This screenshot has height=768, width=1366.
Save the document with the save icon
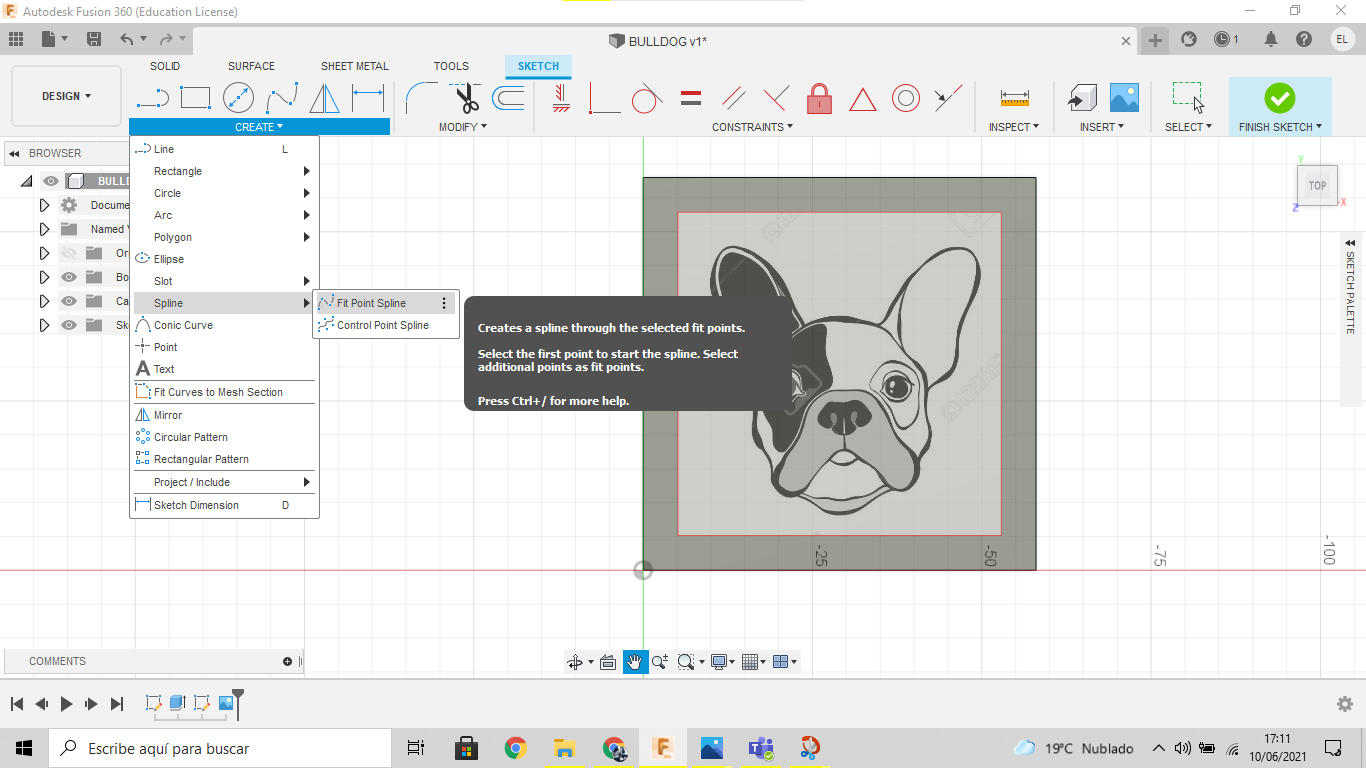(94, 39)
